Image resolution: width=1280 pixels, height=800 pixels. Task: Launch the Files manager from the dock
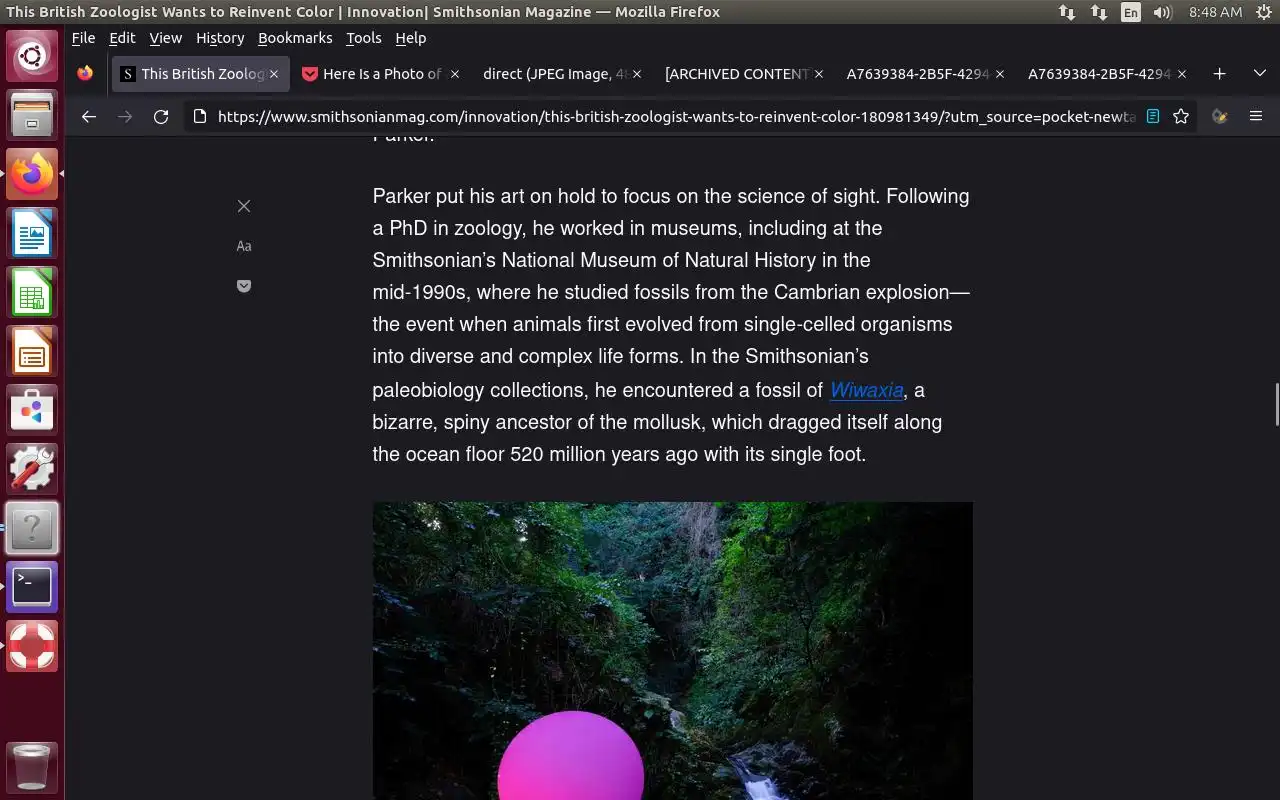point(32,114)
